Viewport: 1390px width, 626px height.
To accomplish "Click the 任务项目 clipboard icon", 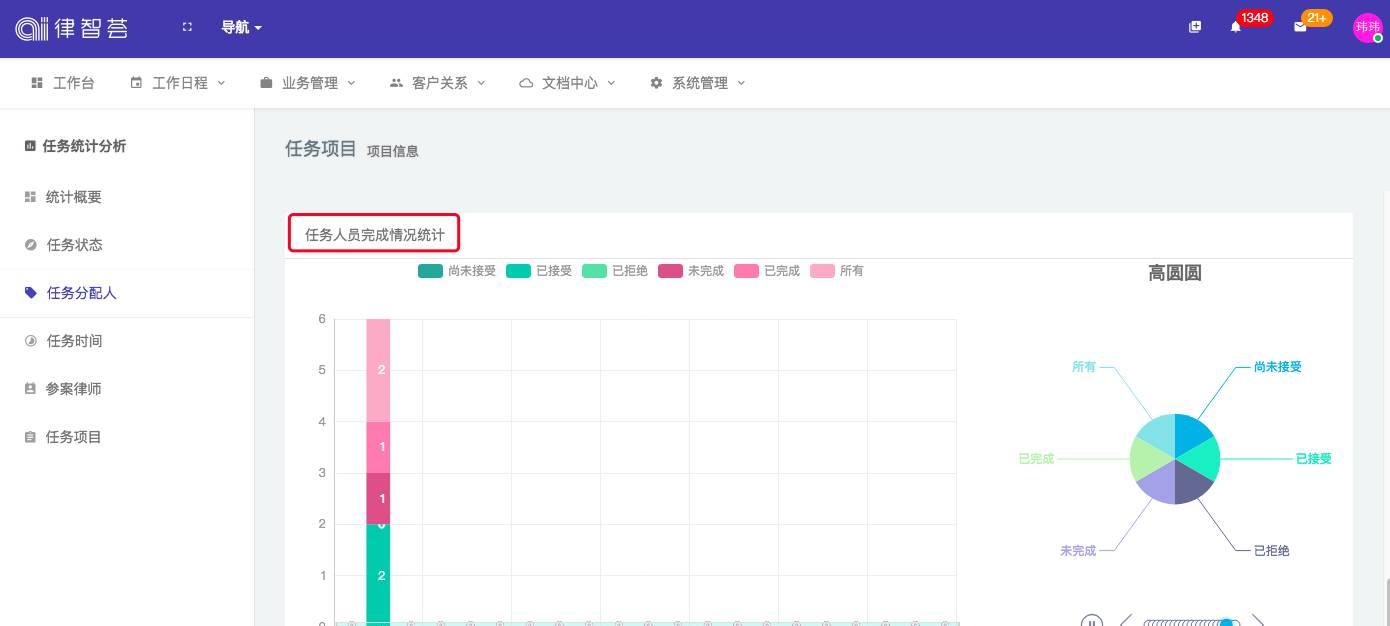I will [x=30, y=437].
